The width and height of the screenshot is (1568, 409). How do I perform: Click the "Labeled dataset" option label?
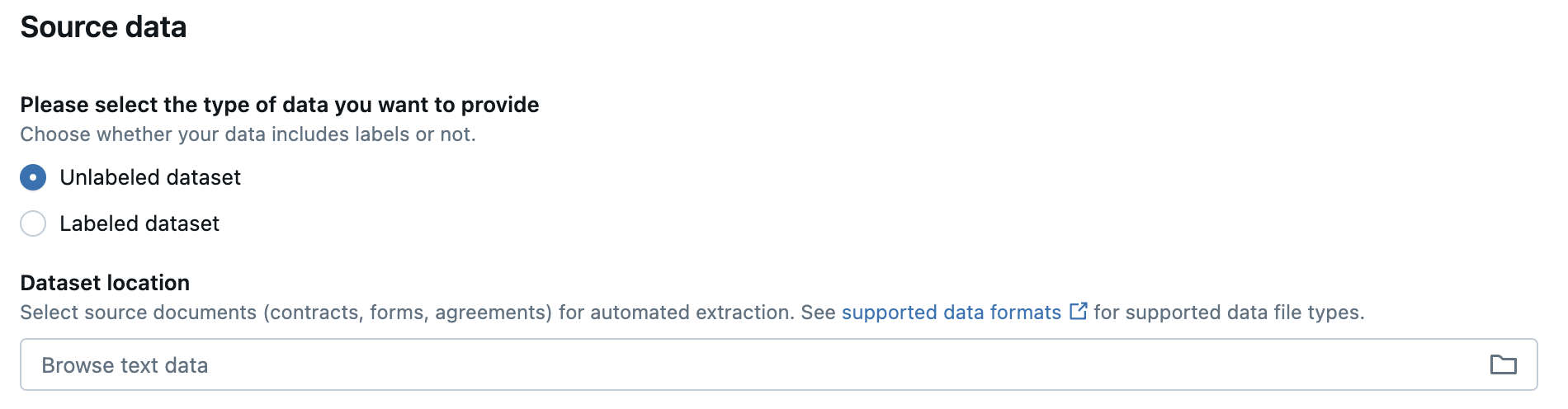139,223
